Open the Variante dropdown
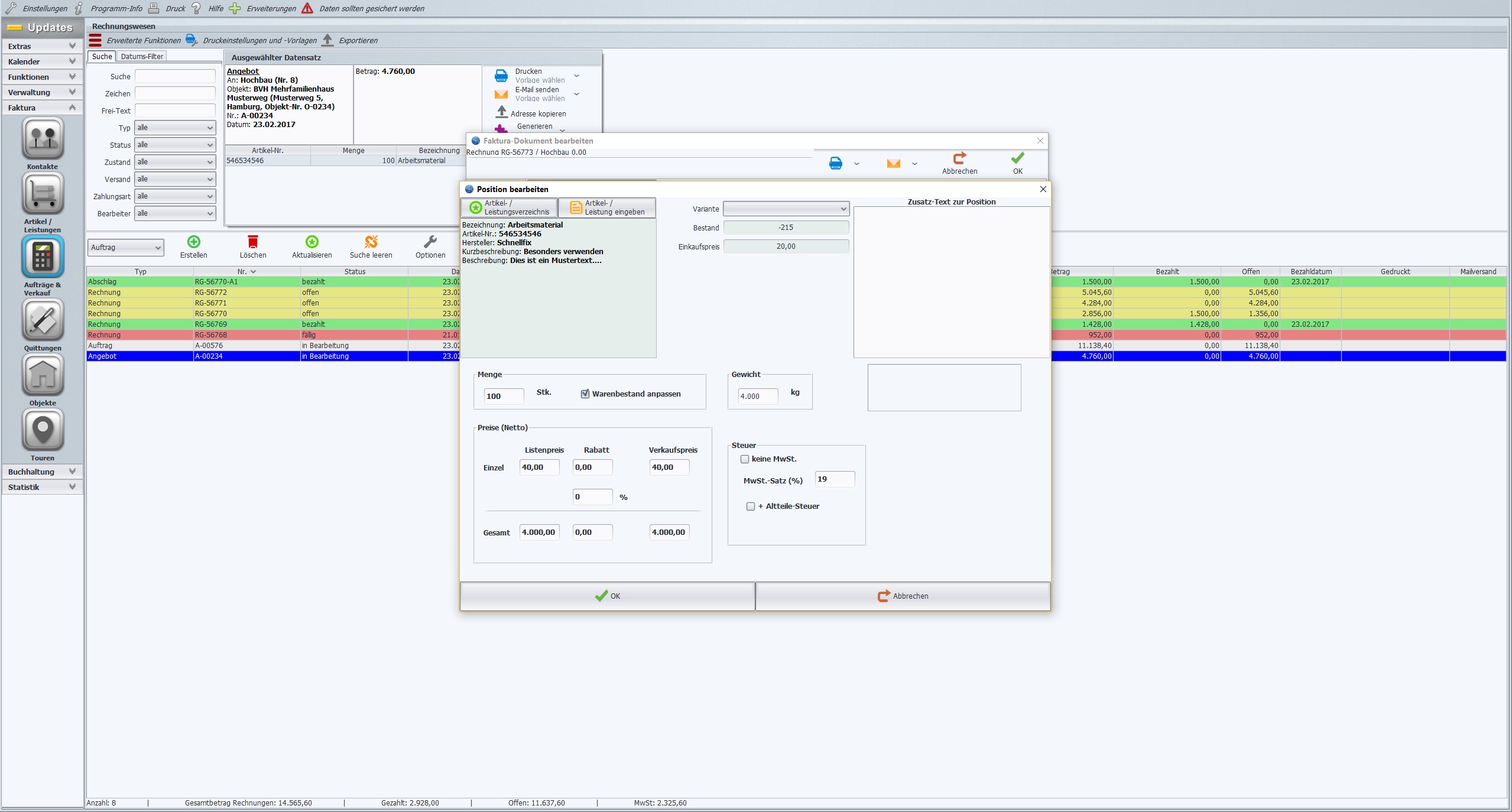 pyautogui.click(x=786, y=209)
